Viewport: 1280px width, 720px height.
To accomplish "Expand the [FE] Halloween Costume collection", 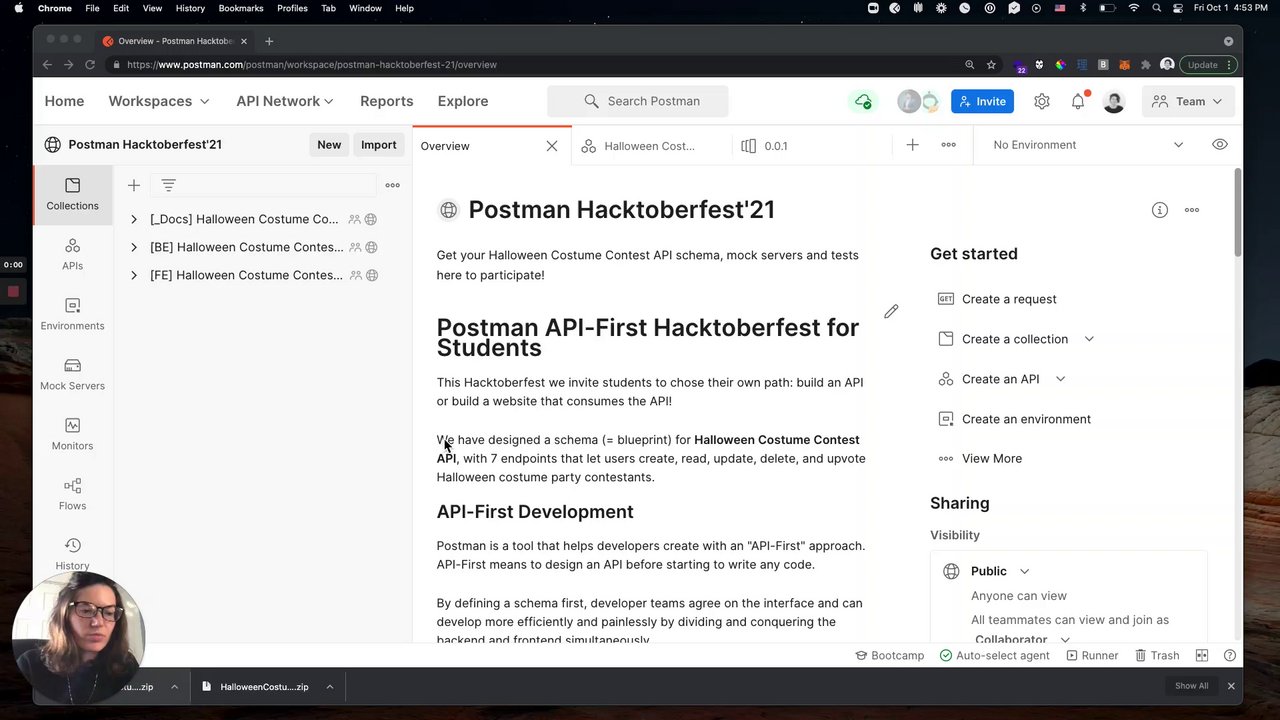I will pyautogui.click(x=133, y=275).
